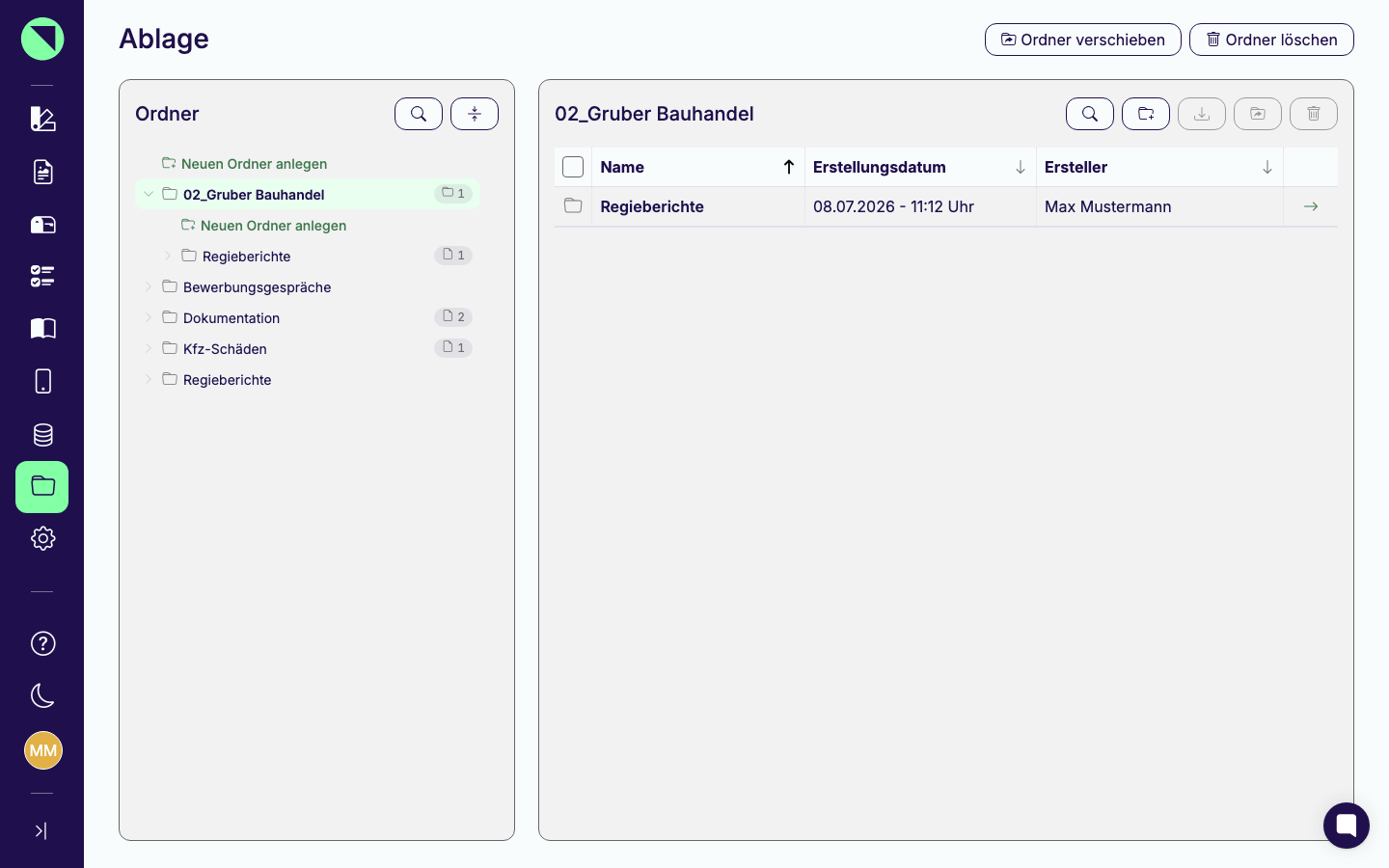Toggle dark mode moon icon
The height and width of the screenshot is (868, 1389).
tap(42, 695)
